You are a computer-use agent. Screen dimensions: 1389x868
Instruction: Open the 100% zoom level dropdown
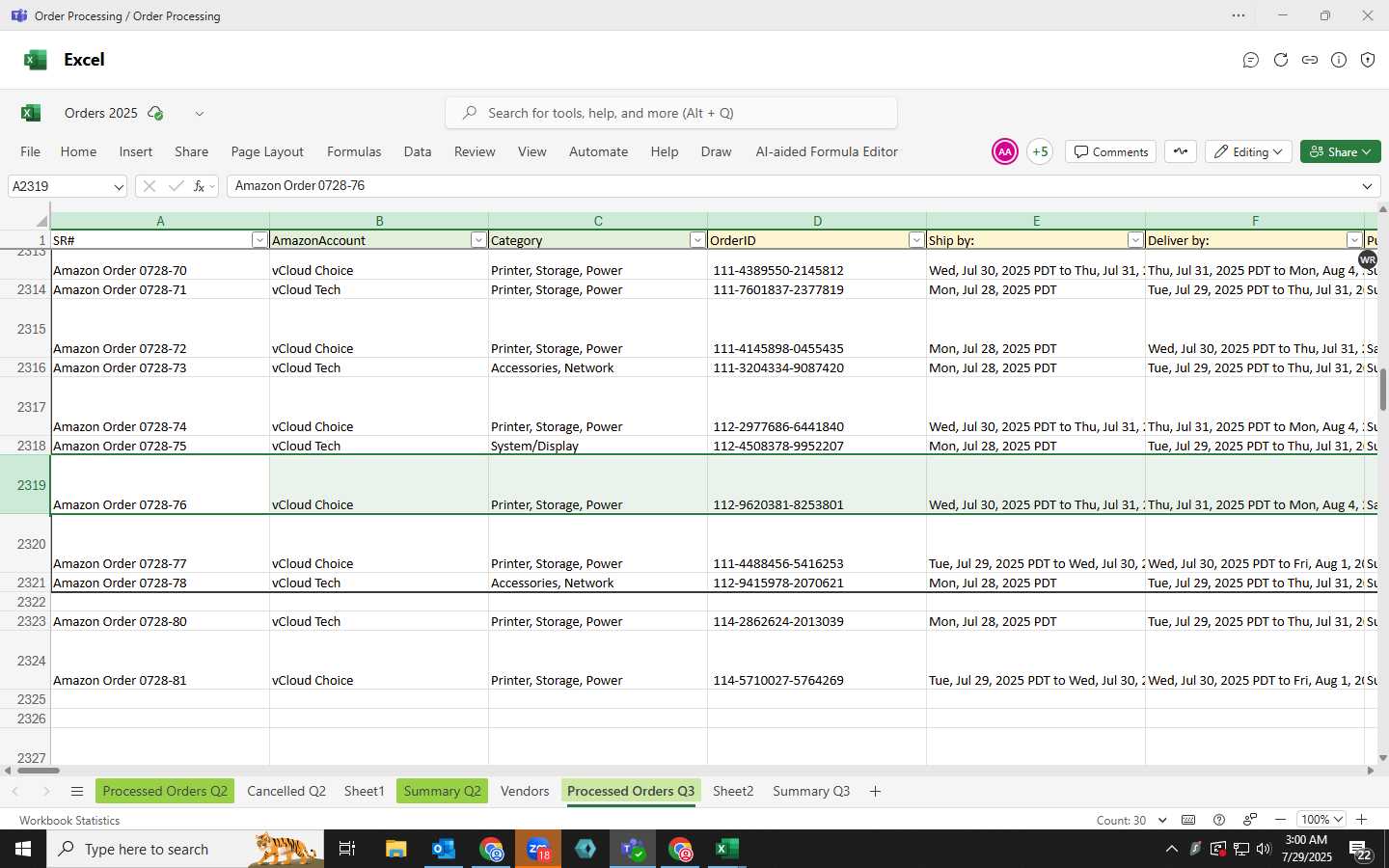tap(1321, 820)
